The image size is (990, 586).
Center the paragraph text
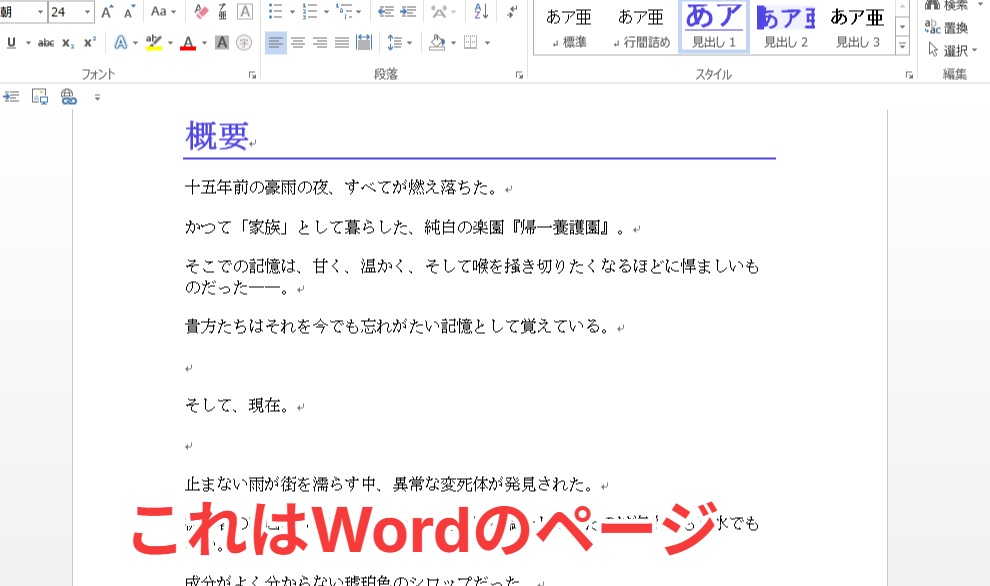[x=298, y=43]
